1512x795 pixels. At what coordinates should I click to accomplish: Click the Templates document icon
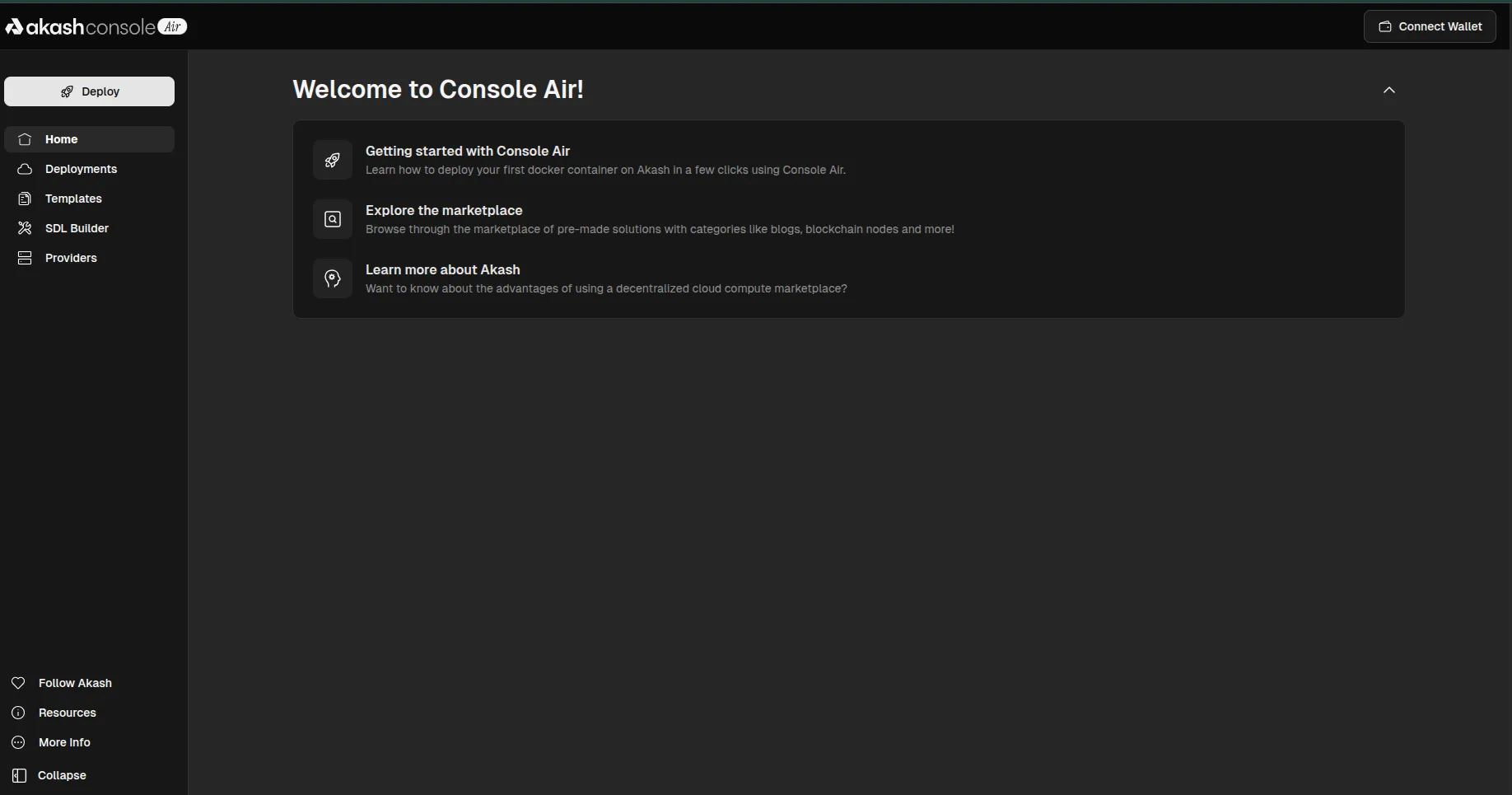pos(25,199)
